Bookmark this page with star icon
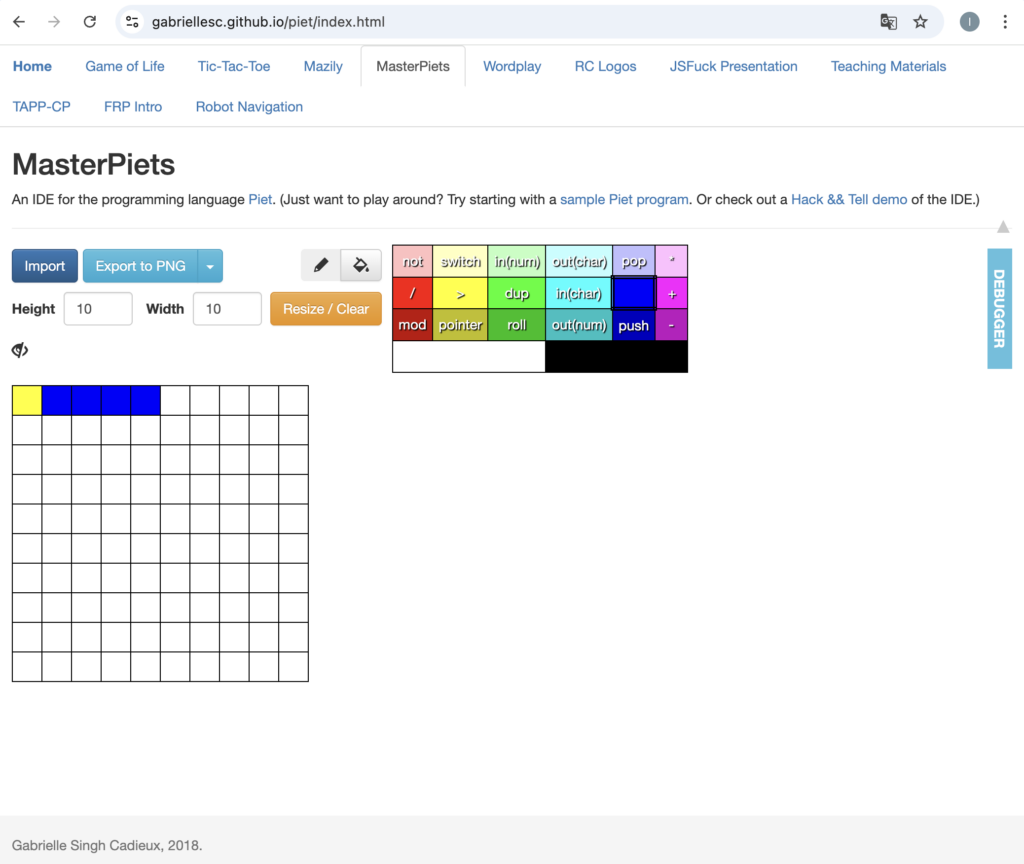The width and height of the screenshot is (1024, 864). pos(920,22)
